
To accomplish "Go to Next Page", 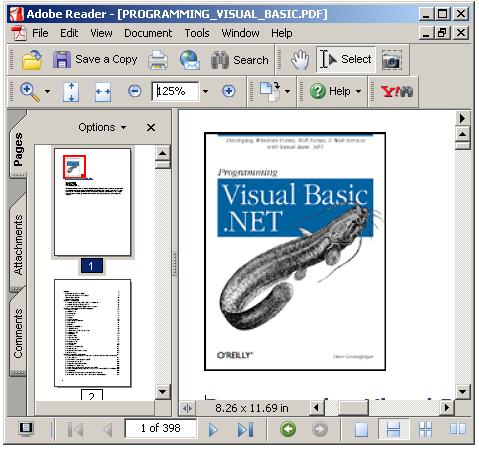I will pos(213,429).
